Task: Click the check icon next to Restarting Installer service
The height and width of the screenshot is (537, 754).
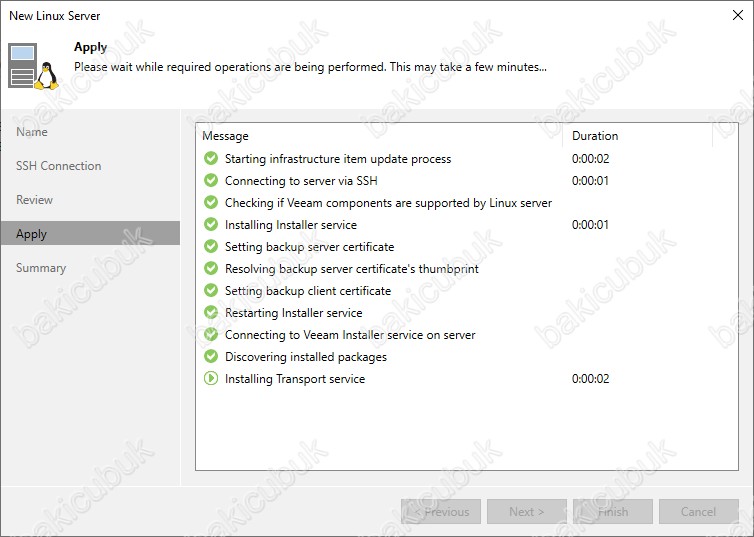Action: [211, 312]
